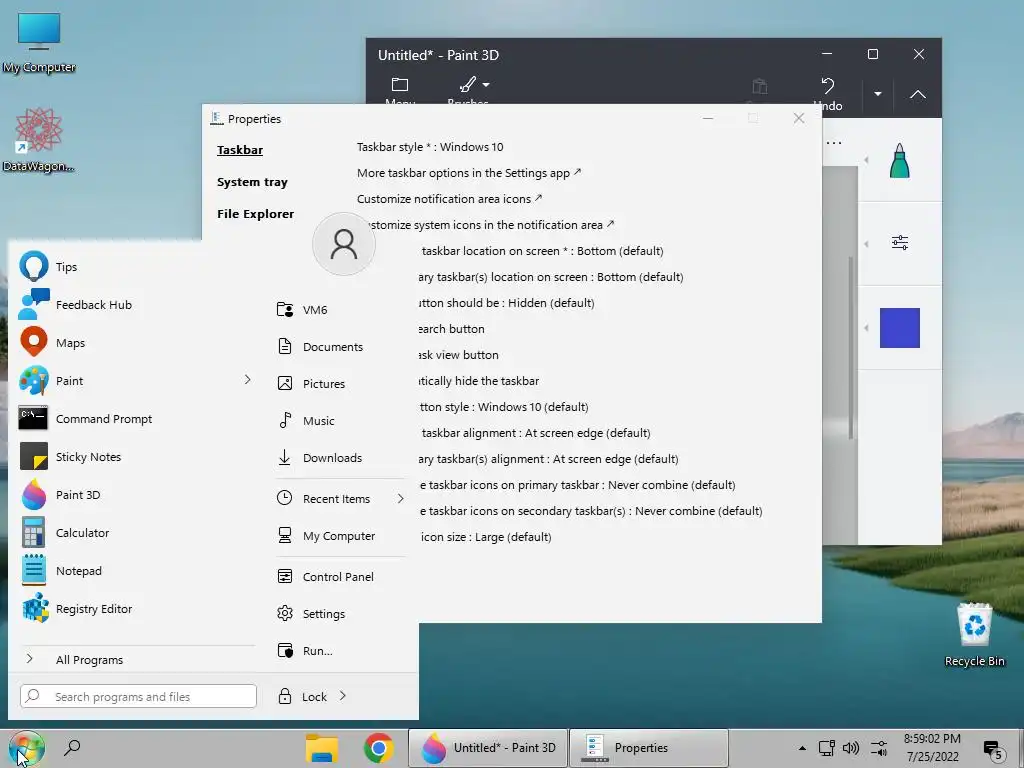The image size is (1024, 768).
Task: Open Settings from Start menu
Action: click(x=340, y=613)
